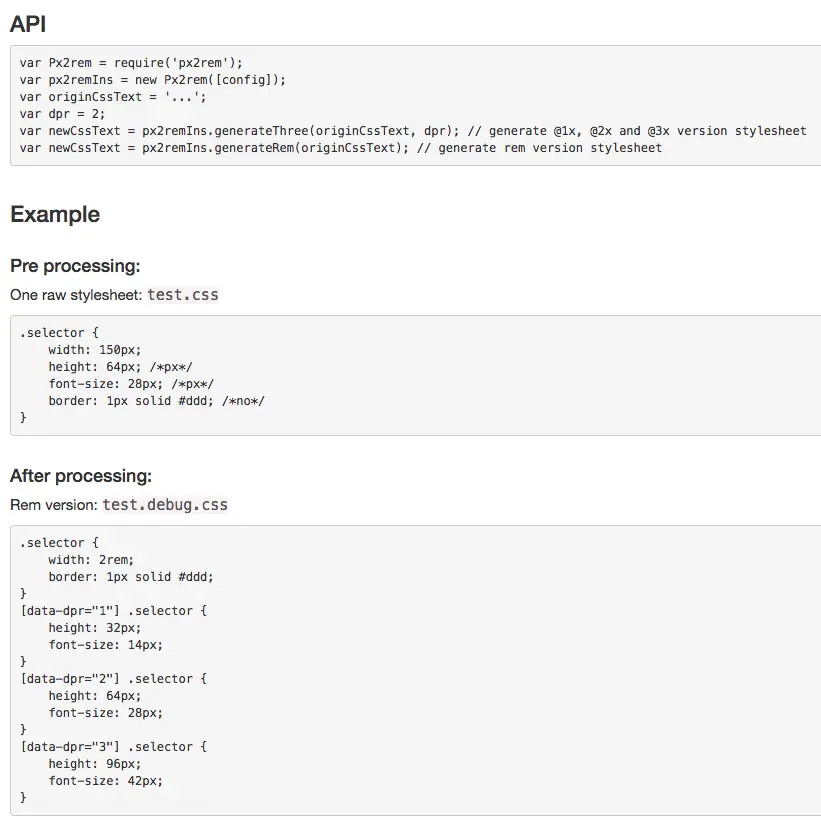The height and width of the screenshot is (826, 821).
Task: Click the inline code "test.css"
Action: pyautogui.click(x=183, y=295)
